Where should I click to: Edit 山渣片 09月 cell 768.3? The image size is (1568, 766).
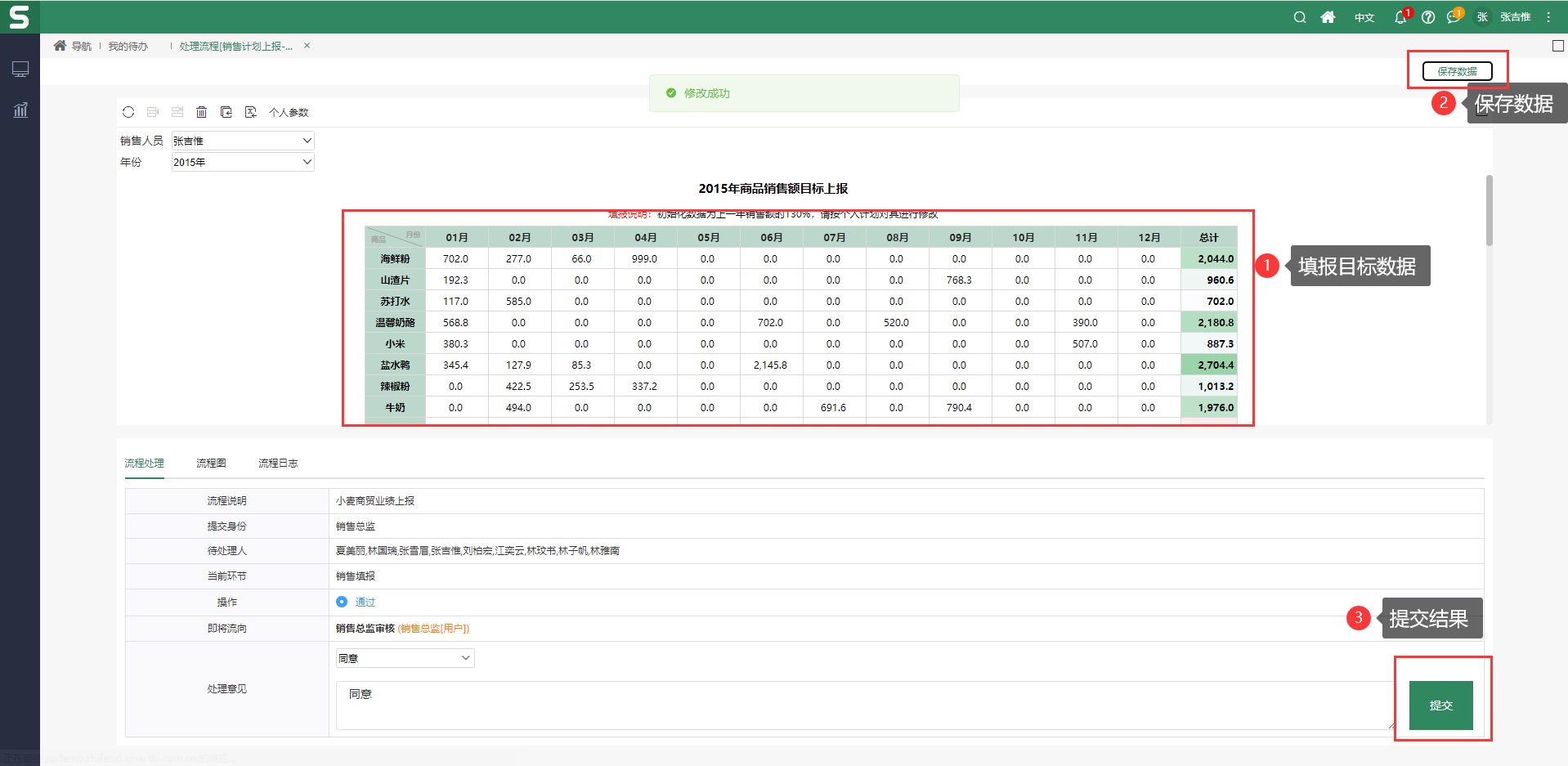[x=959, y=280]
